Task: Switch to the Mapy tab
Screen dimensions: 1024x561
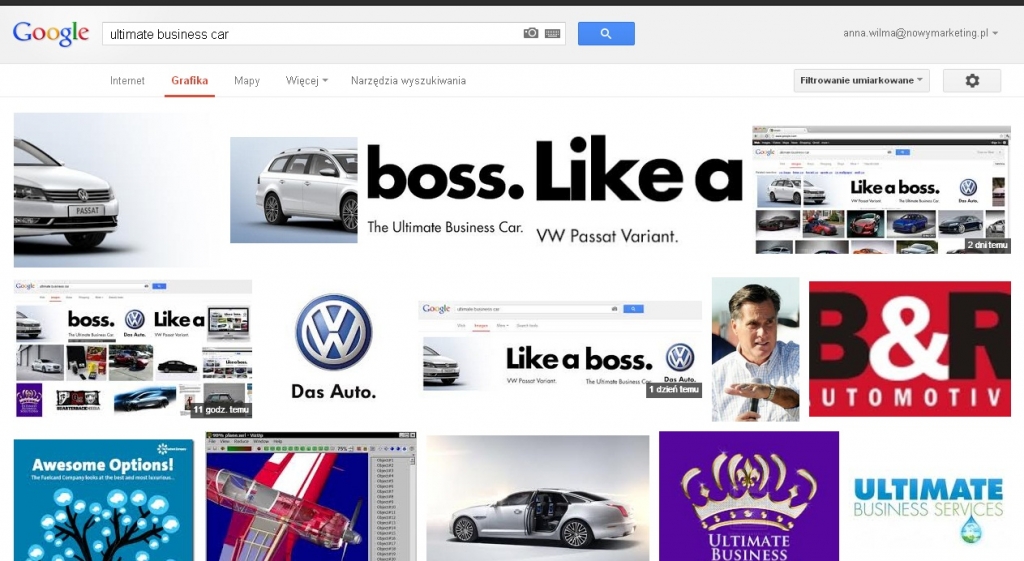Action: [x=247, y=81]
